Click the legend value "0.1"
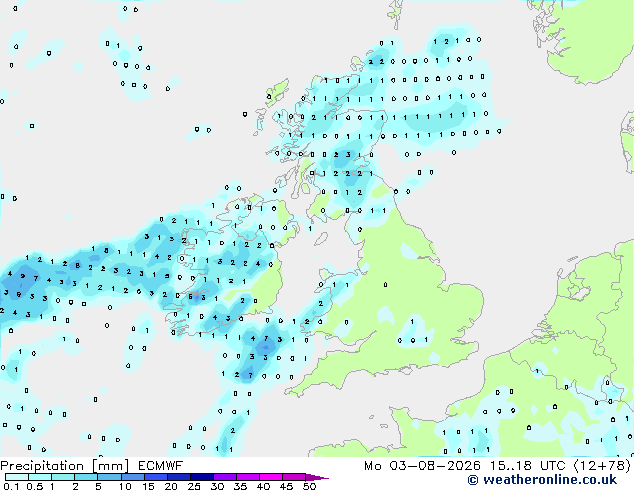634x490 pixels. (x=11, y=486)
